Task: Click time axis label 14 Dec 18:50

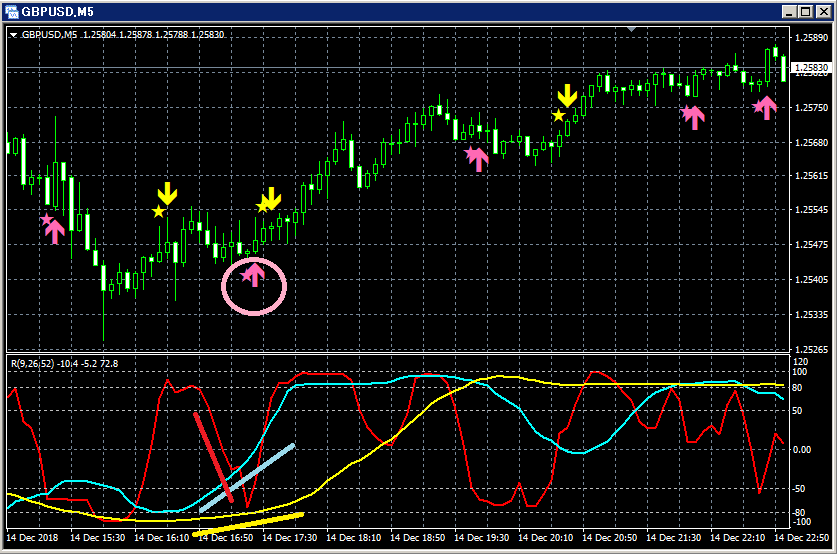Action: [417, 537]
